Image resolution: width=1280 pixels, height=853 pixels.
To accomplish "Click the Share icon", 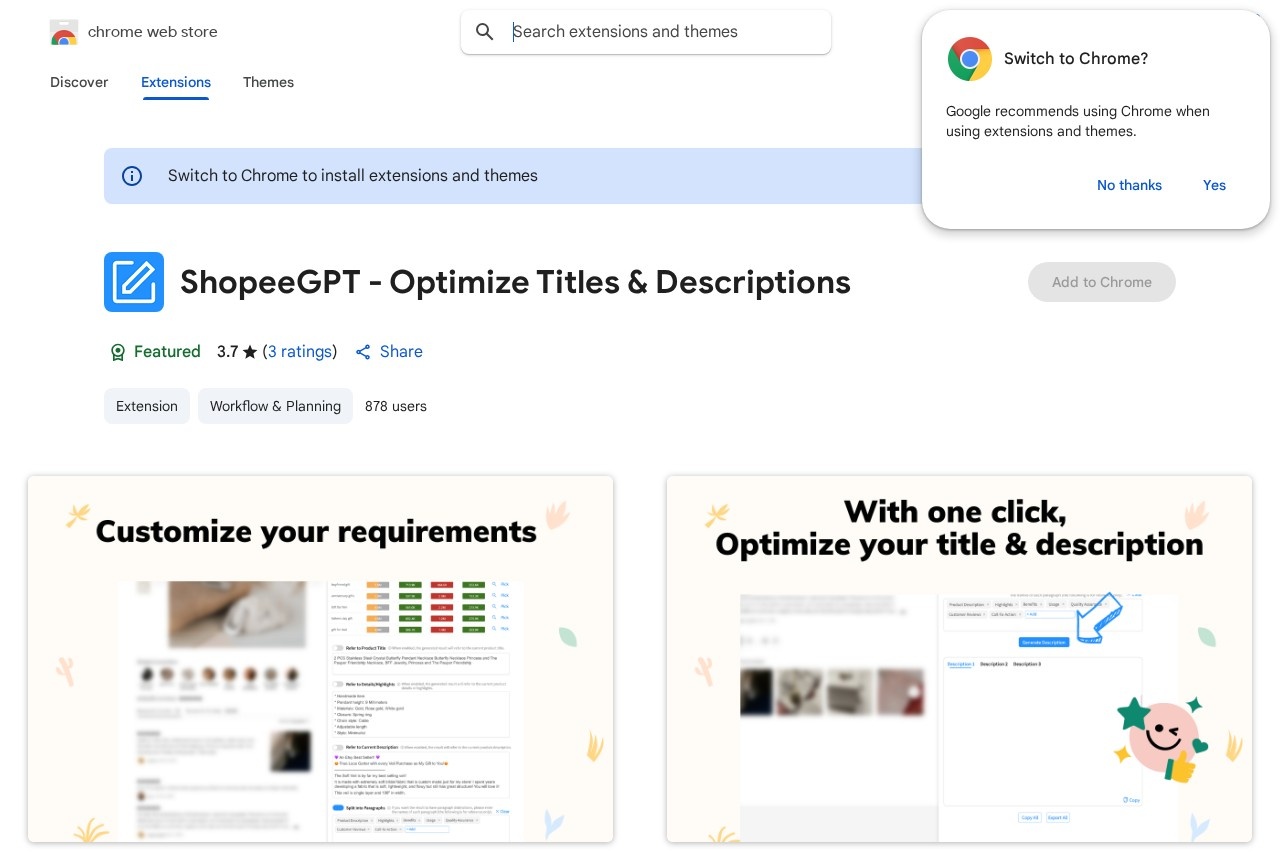I will 363,352.
